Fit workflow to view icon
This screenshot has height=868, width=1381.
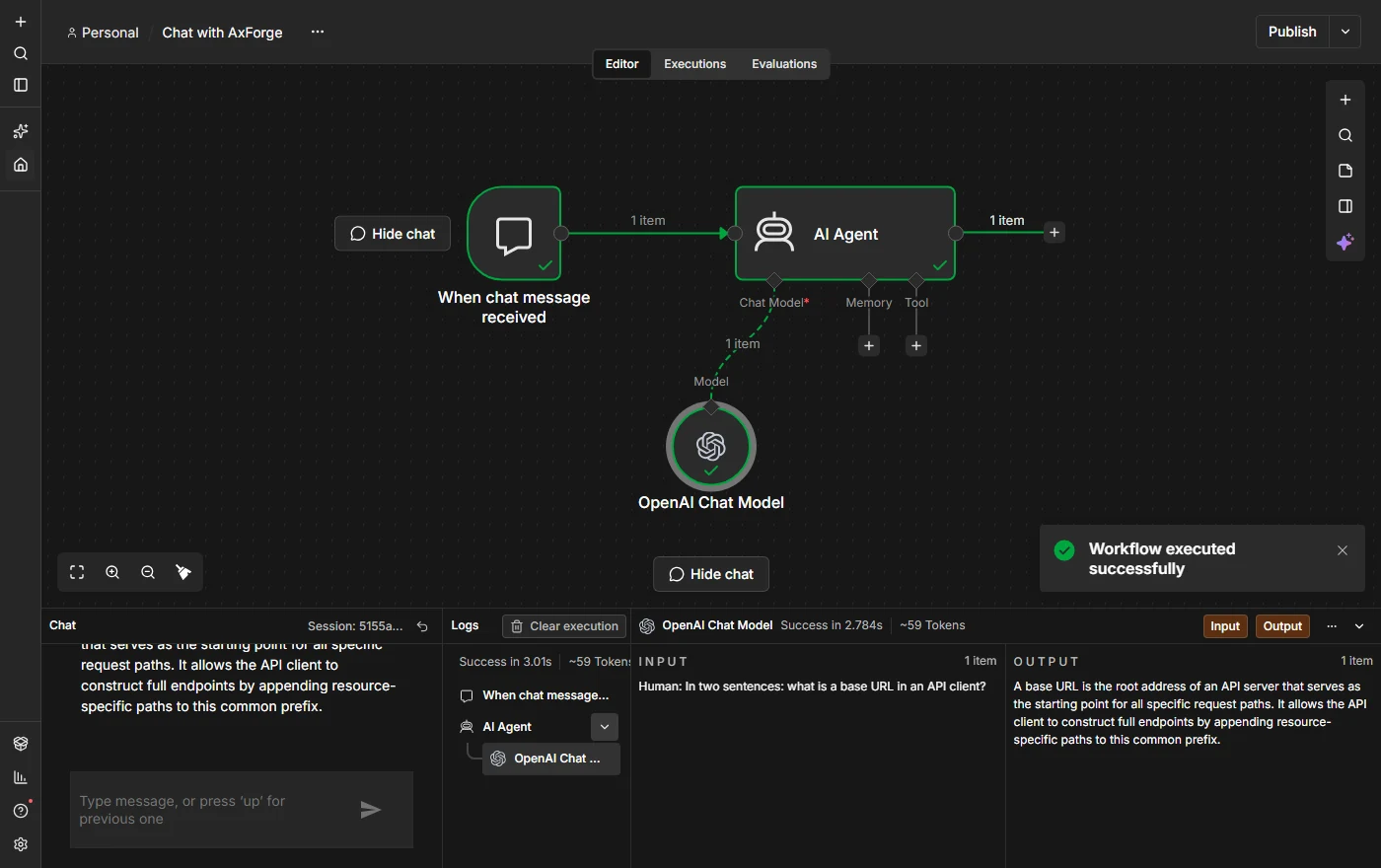77,572
